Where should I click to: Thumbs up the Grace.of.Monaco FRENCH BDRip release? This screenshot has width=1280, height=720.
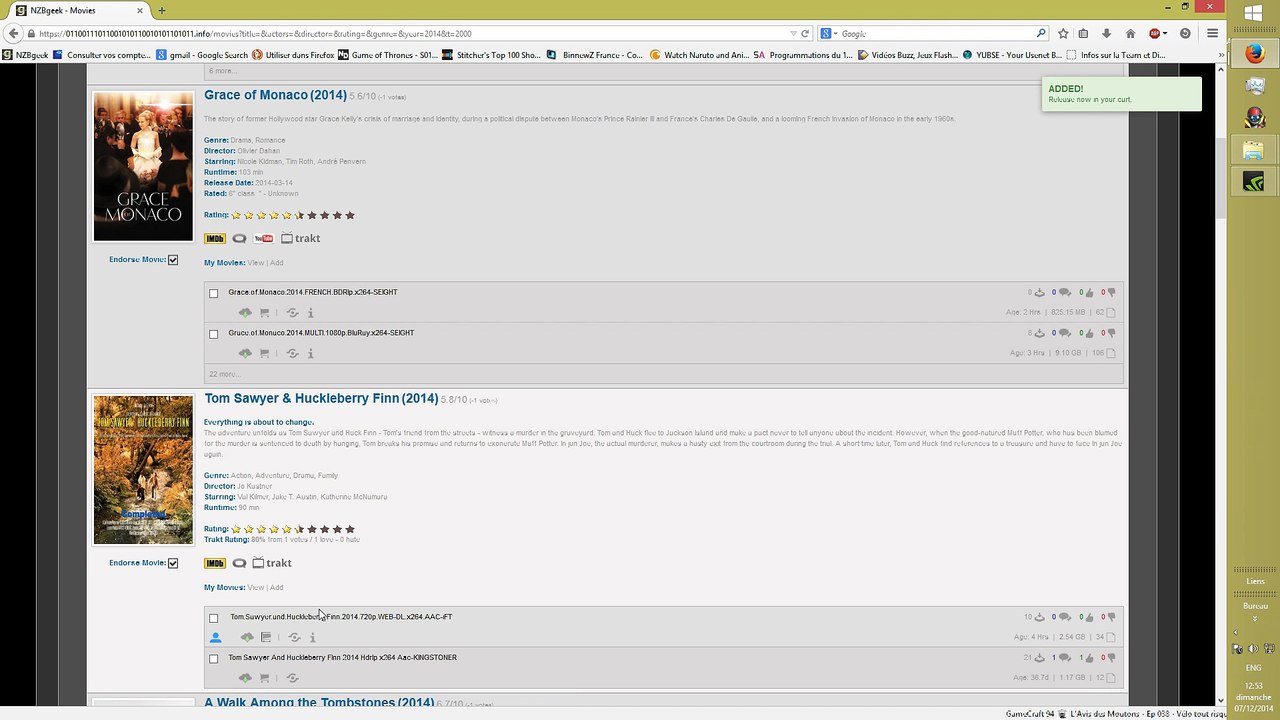pyautogui.click(x=1091, y=292)
